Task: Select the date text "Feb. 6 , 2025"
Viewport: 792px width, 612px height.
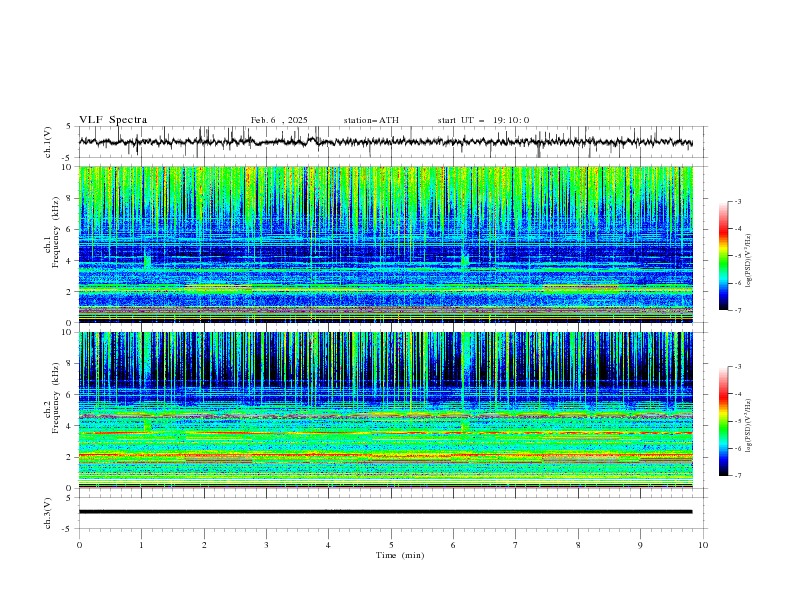Action: (279, 120)
